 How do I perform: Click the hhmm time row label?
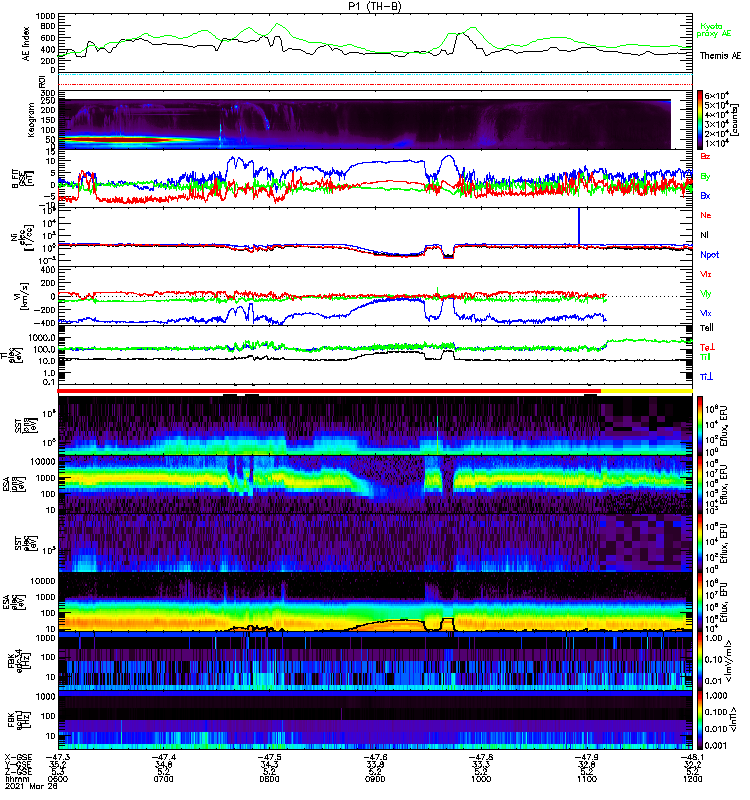click(x=15, y=779)
